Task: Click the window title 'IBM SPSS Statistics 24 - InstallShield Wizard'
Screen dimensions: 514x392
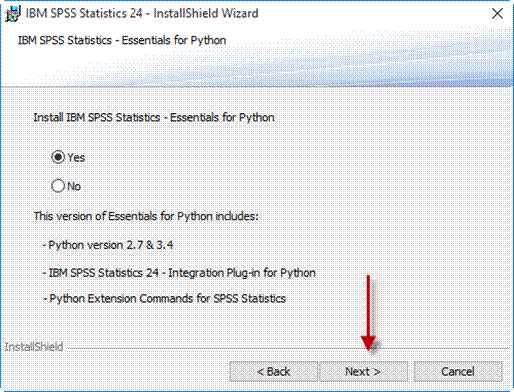Action: click(142, 13)
